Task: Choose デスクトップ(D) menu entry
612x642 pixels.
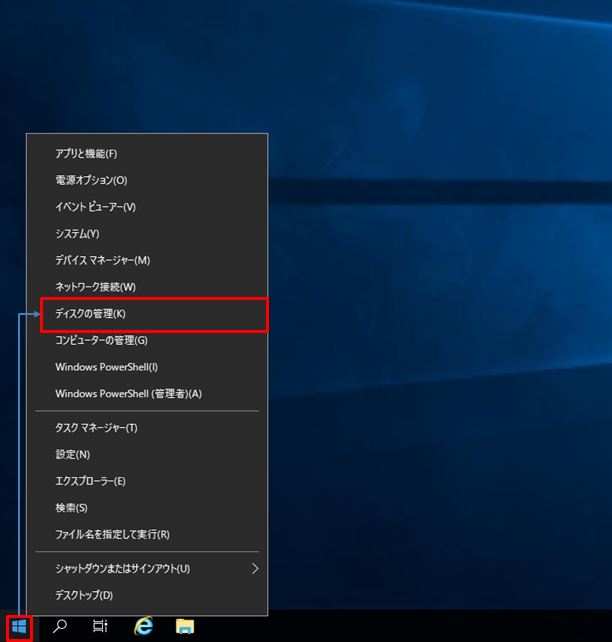Action: tap(147, 595)
